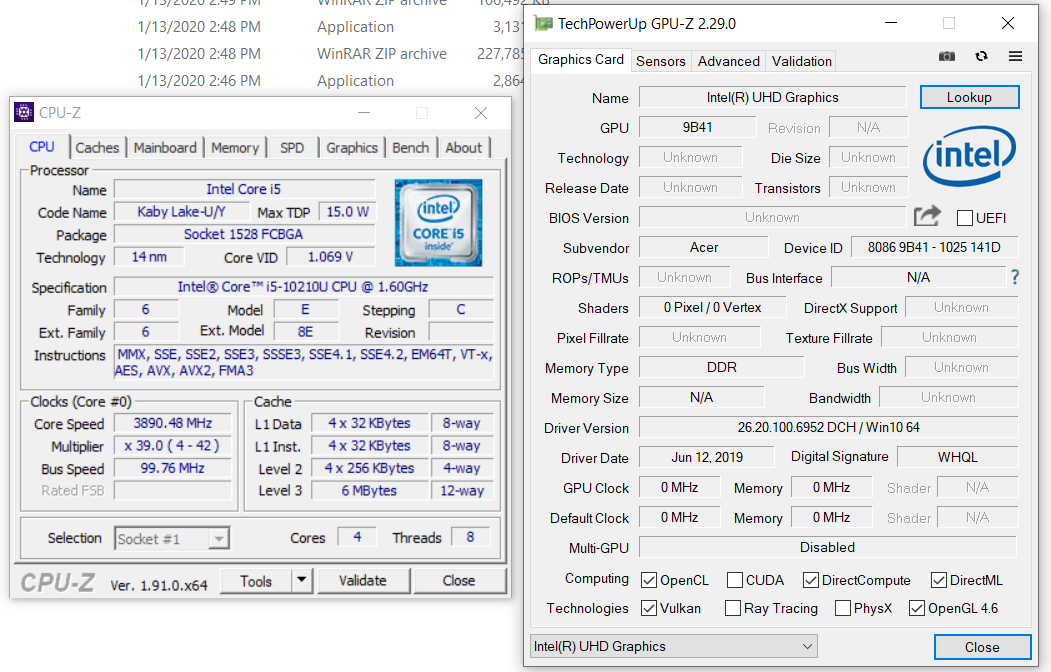Toggle the OpenGL 4.6 checkbox
Screen dimensions: 1051x672
click(x=917, y=608)
